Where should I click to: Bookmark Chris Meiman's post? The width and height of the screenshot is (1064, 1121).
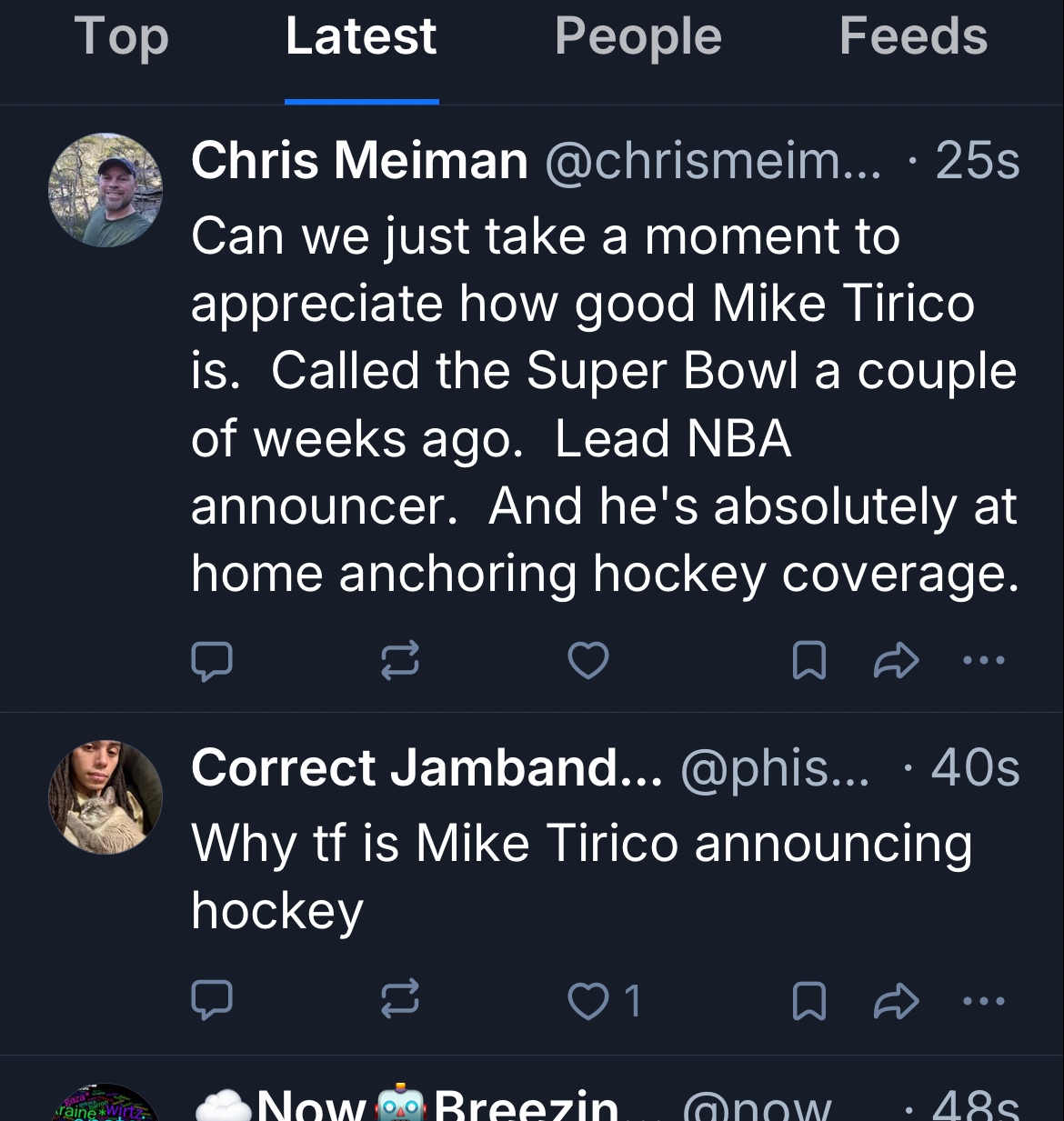tap(809, 661)
